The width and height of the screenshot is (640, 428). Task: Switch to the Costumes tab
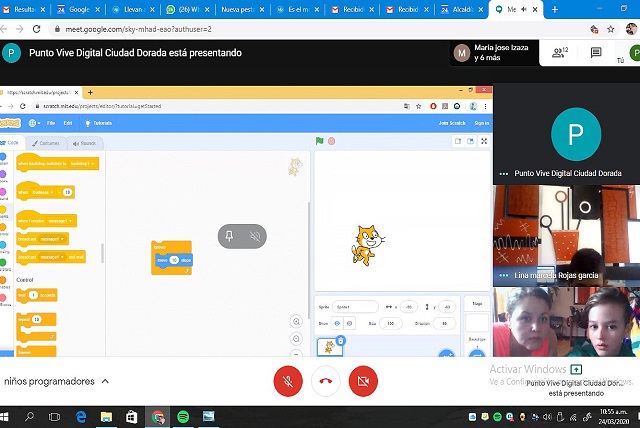46,143
